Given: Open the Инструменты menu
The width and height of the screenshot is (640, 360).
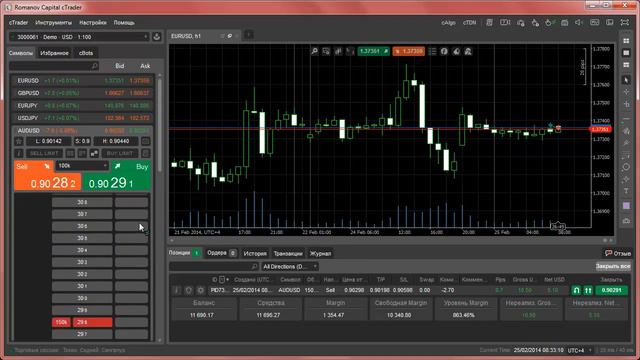Looking at the screenshot, I should 53,23.
